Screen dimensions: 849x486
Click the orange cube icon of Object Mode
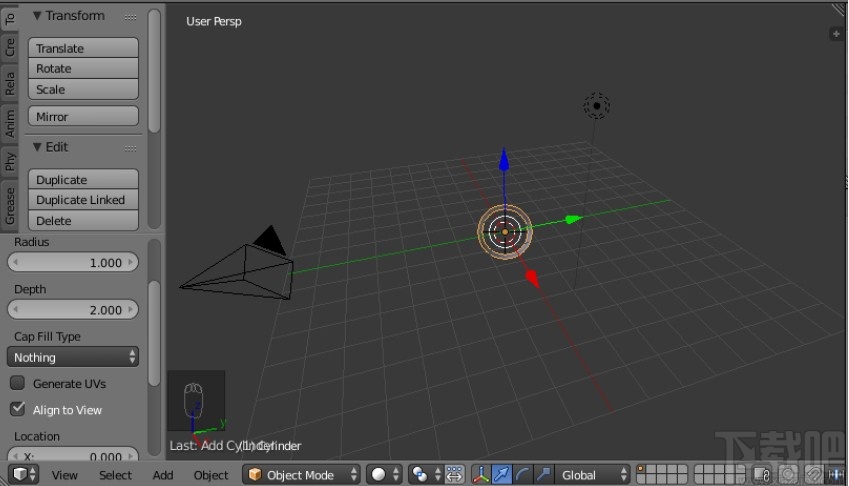pos(254,475)
